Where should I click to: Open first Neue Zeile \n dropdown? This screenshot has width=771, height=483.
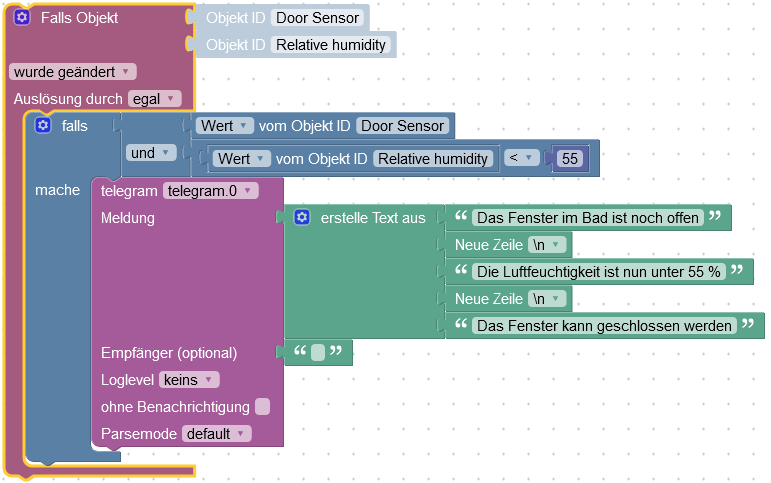point(547,244)
